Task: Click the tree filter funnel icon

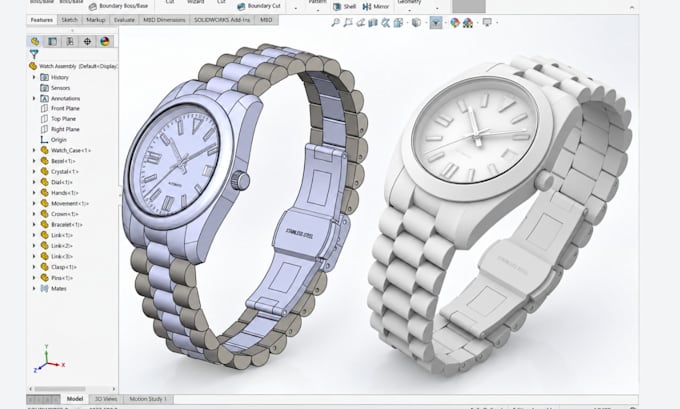Action: [x=34, y=54]
